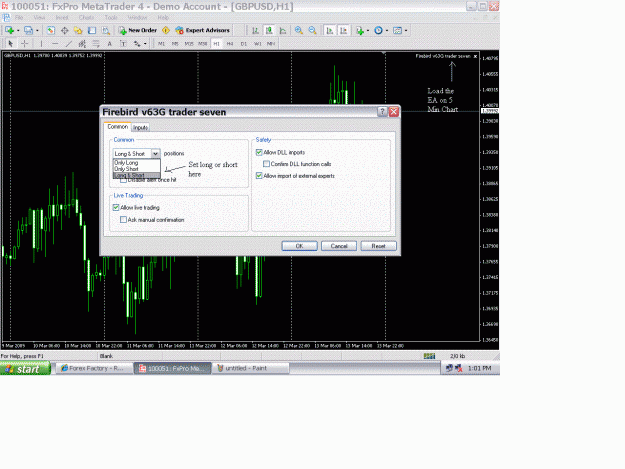Viewport: 625px width, 469px height.
Task: Click Reset in Firebird dialog
Action: 378,246
